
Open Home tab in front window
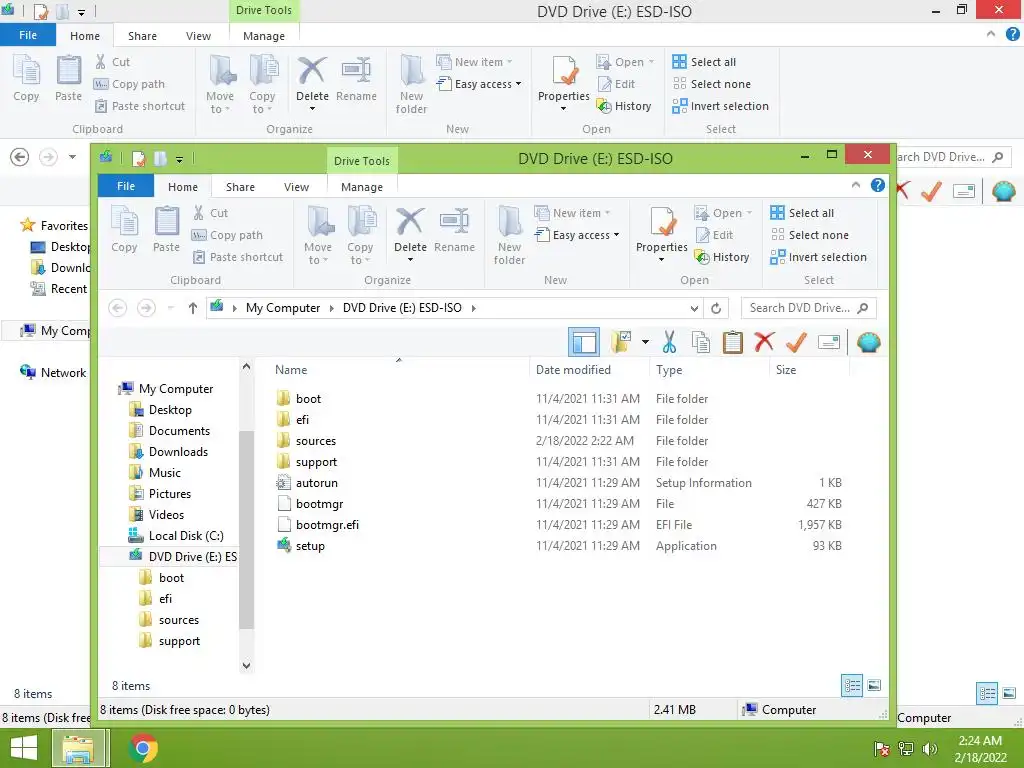click(183, 187)
